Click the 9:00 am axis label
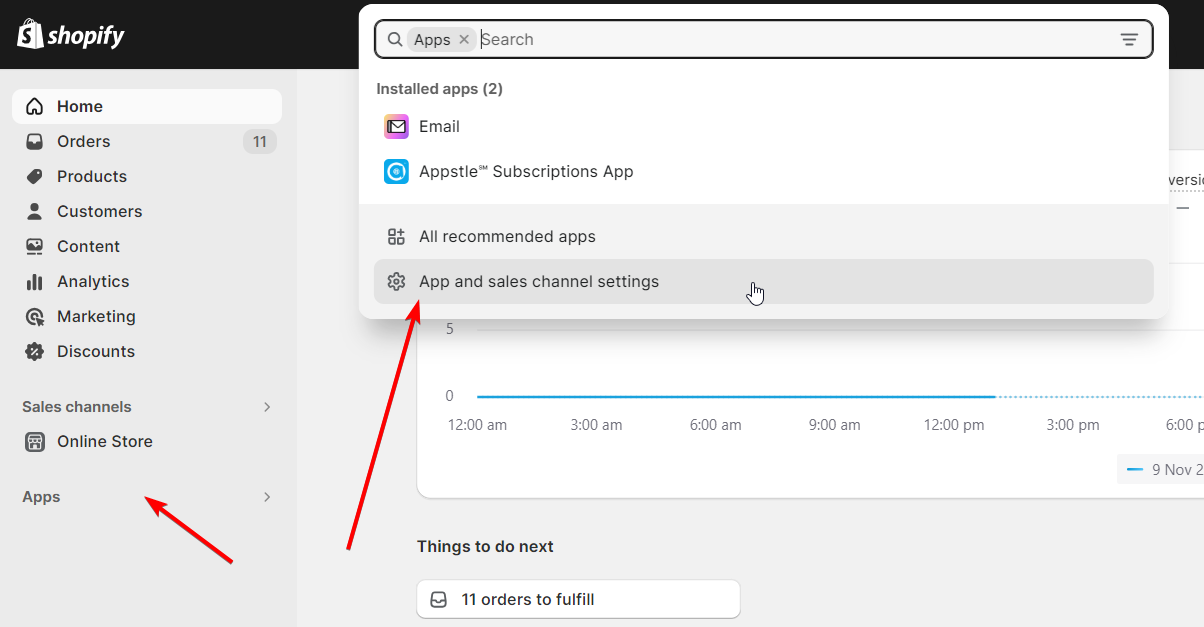 [x=835, y=425]
